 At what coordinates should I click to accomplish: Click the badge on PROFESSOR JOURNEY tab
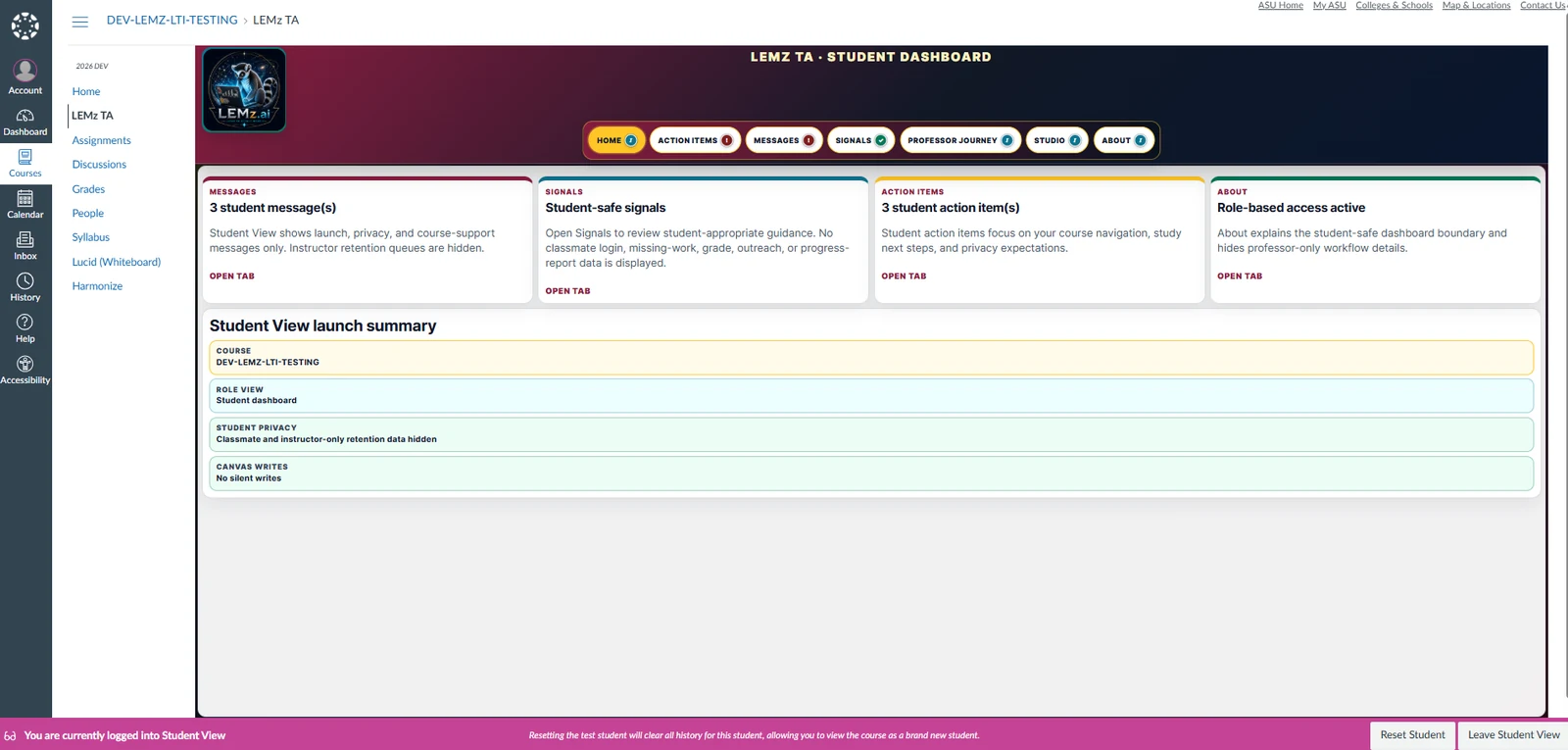pyautogui.click(x=1006, y=140)
